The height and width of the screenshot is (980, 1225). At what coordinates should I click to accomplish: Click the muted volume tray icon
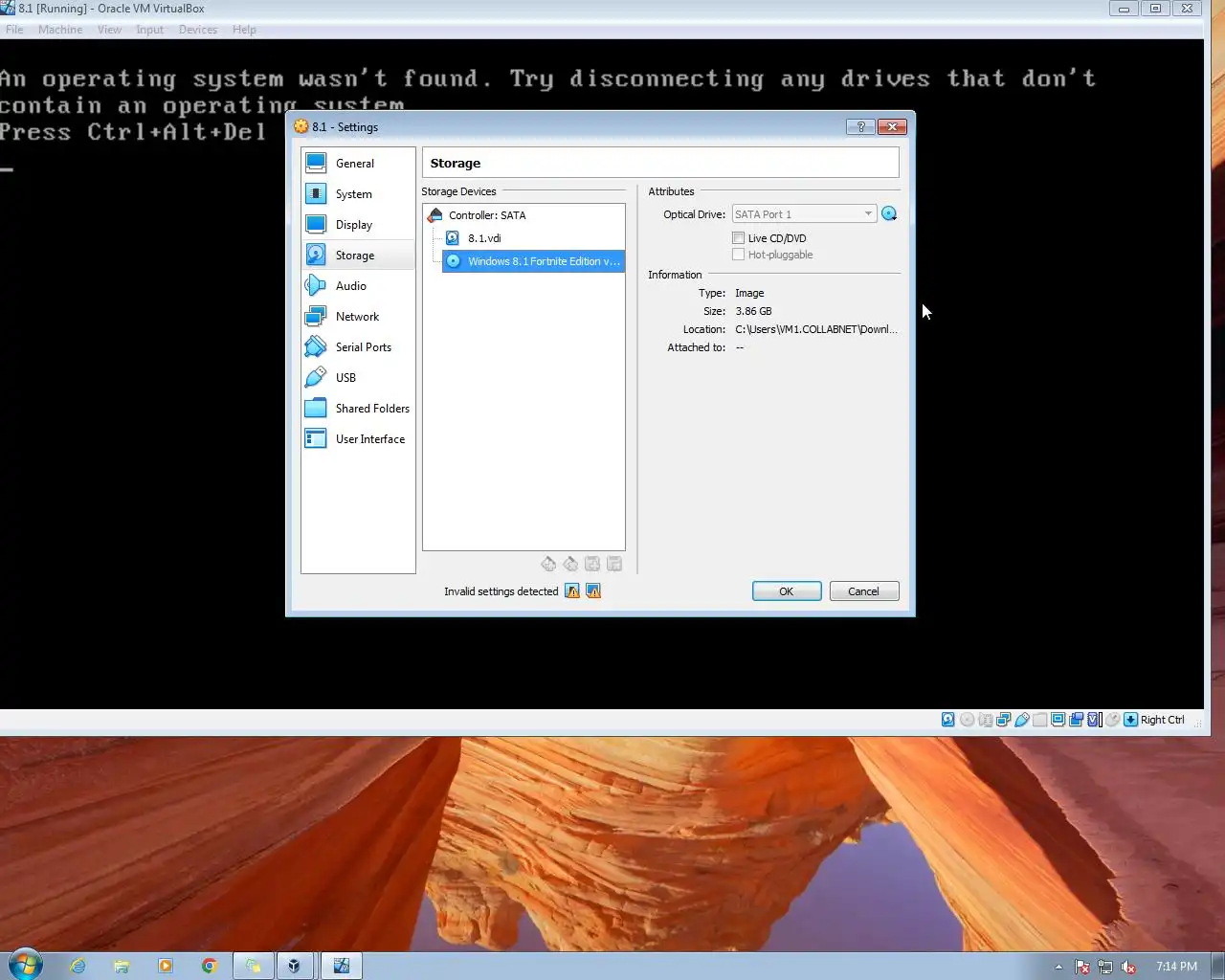point(1128,967)
